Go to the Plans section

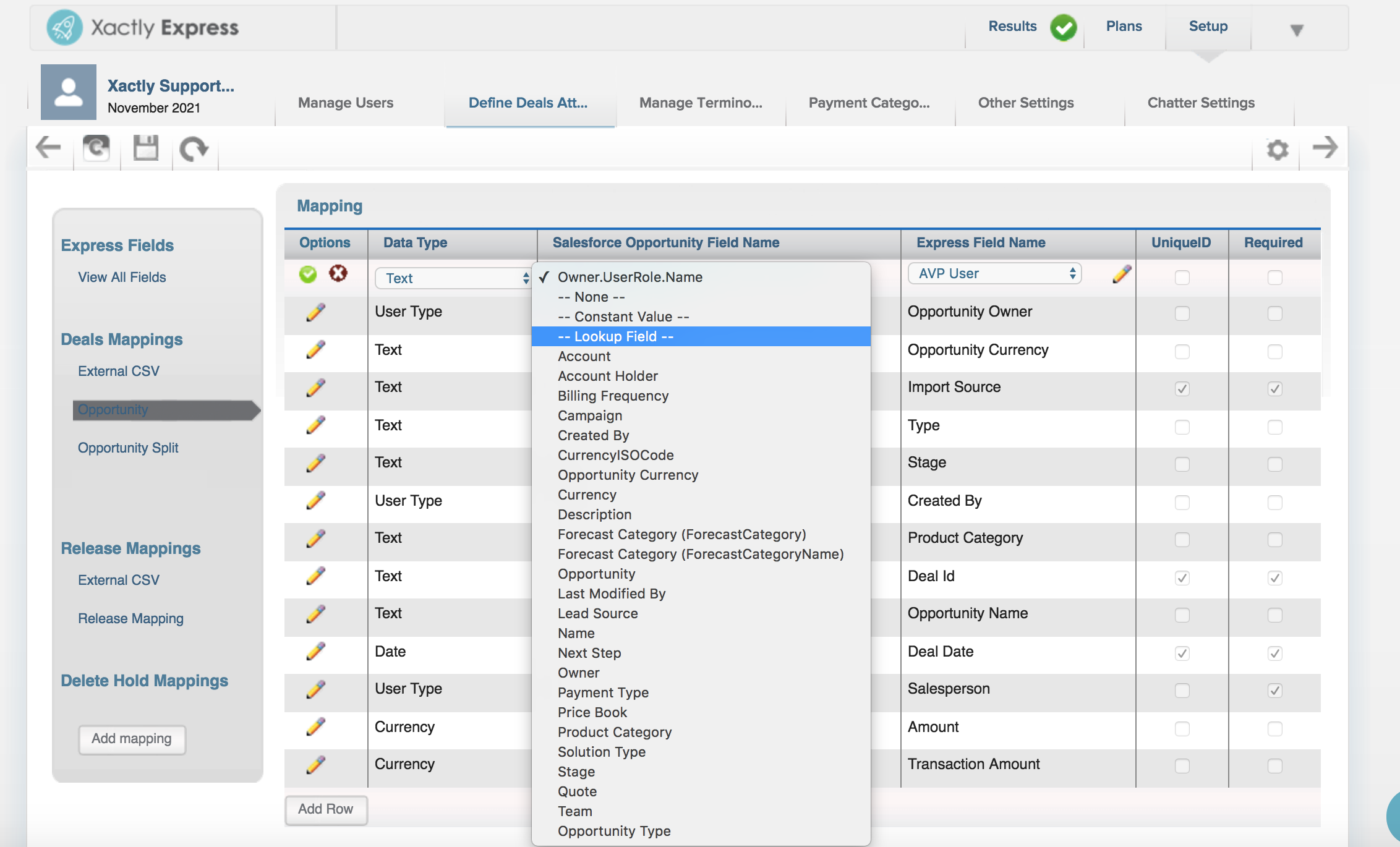(1124, 26)
